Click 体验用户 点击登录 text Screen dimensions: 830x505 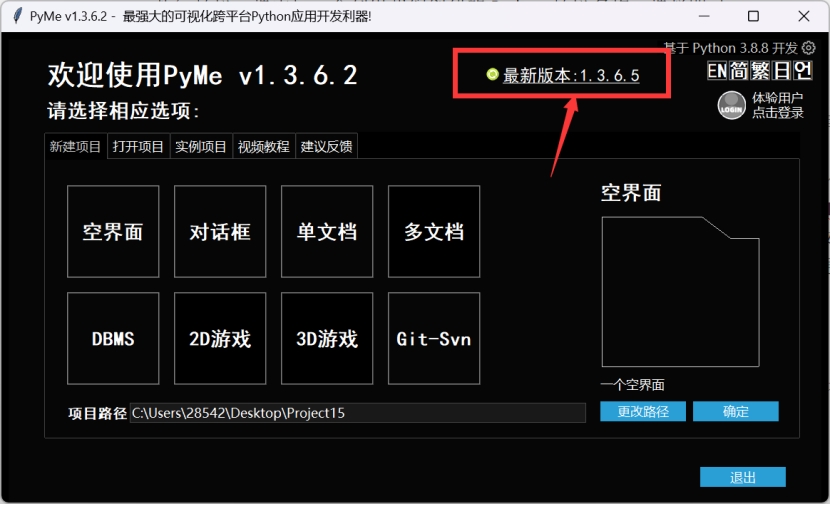coord(778,105)
